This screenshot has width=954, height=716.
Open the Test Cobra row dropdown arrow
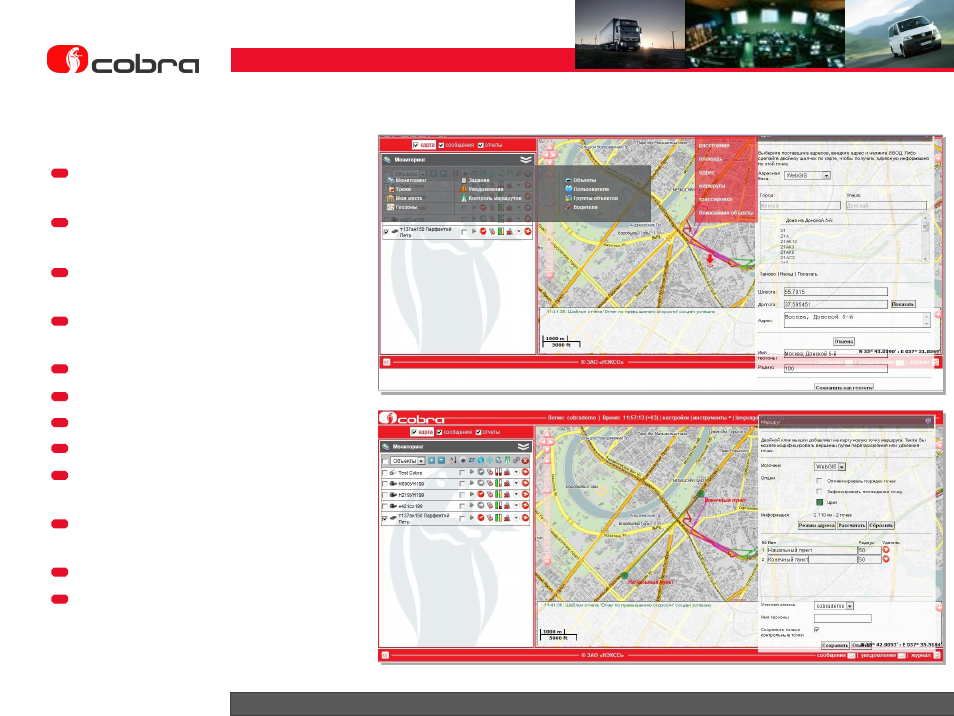coord(517,473)
